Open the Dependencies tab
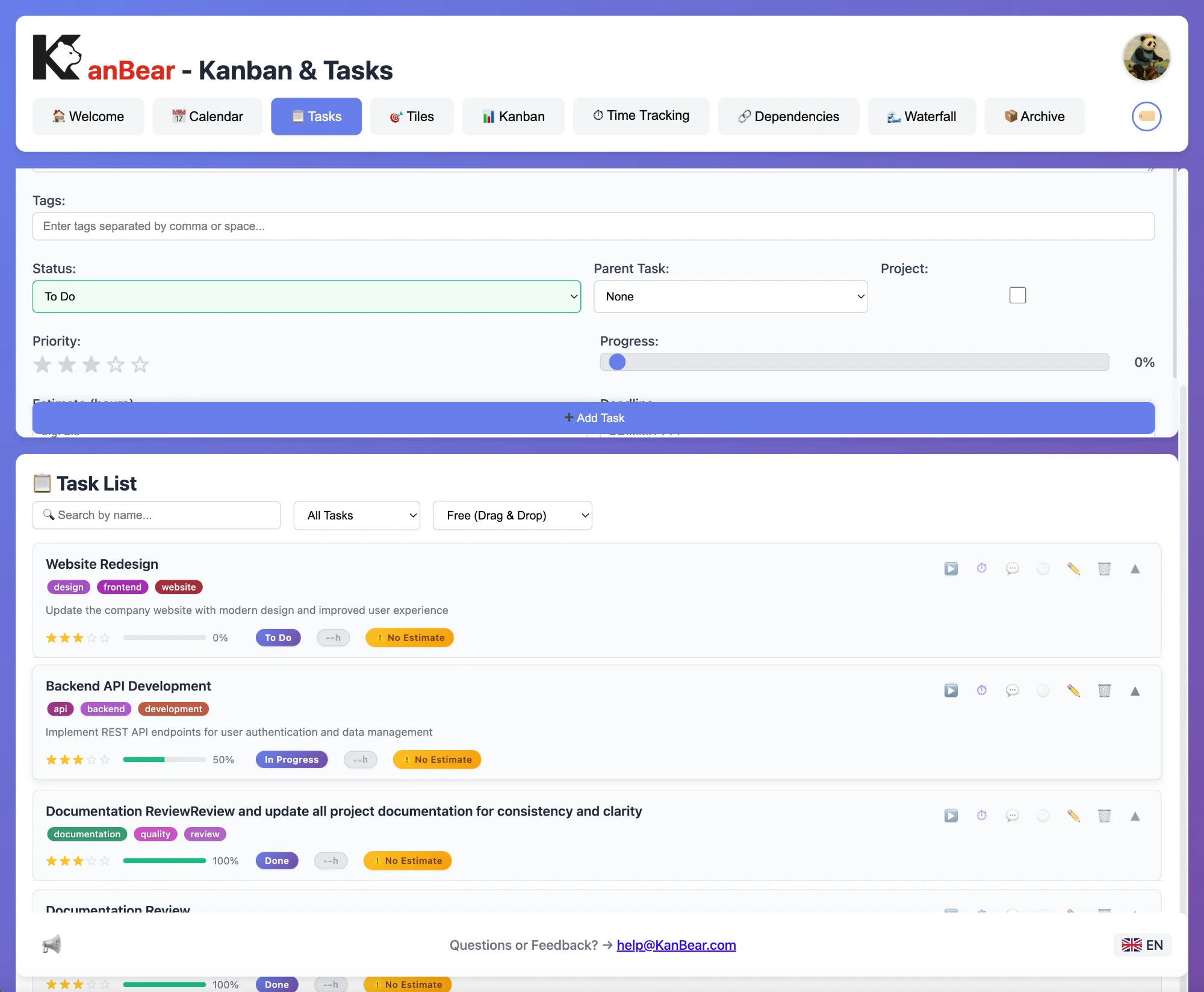Image resolution: width=1204 pixels, height=992 pixels. (x=789, y=116)
